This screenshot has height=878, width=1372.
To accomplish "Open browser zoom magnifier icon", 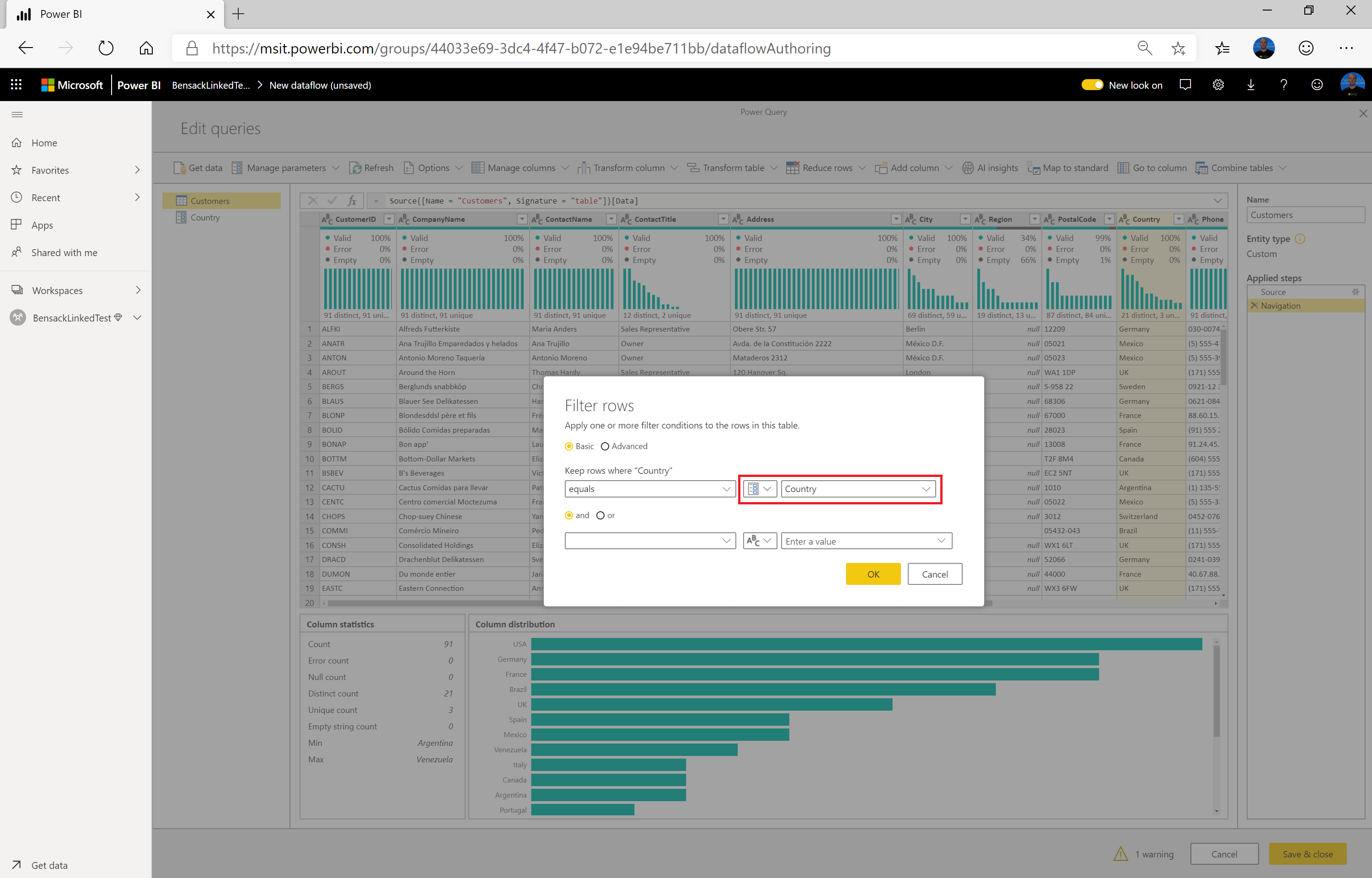I will [1145, 48].
